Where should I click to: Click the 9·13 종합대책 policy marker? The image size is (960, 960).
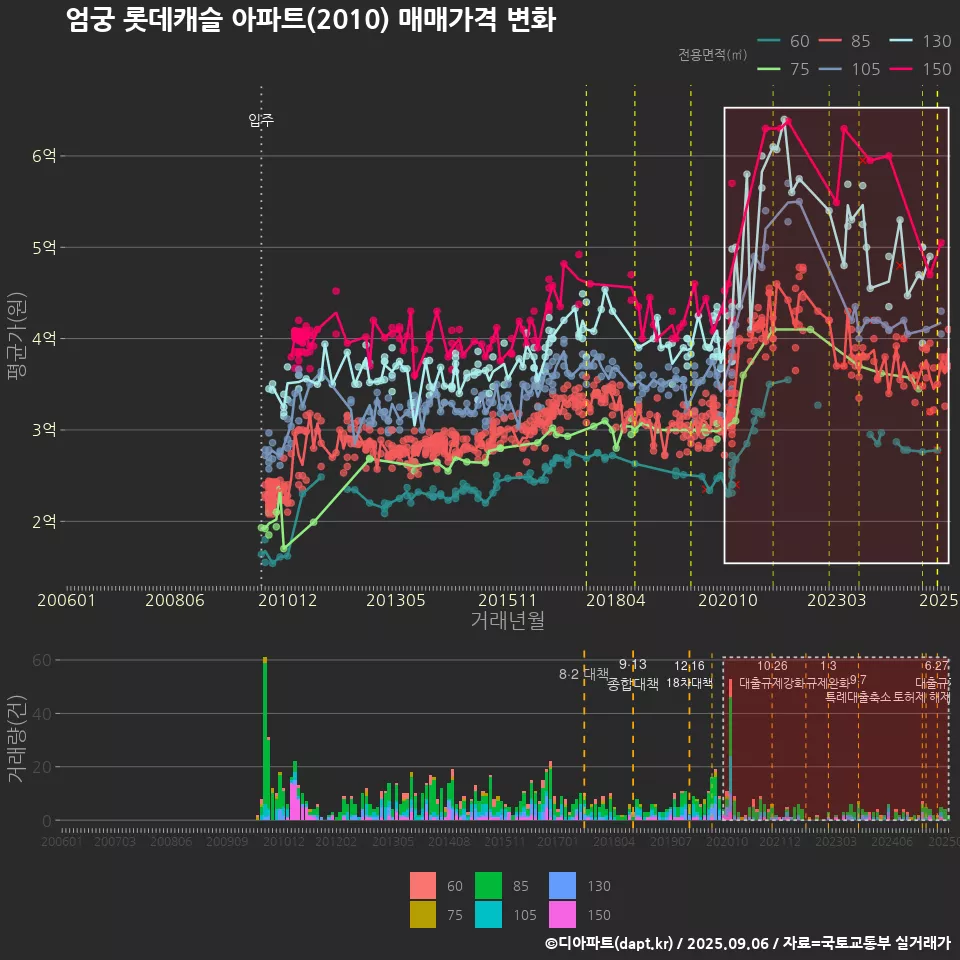point(632,674)
